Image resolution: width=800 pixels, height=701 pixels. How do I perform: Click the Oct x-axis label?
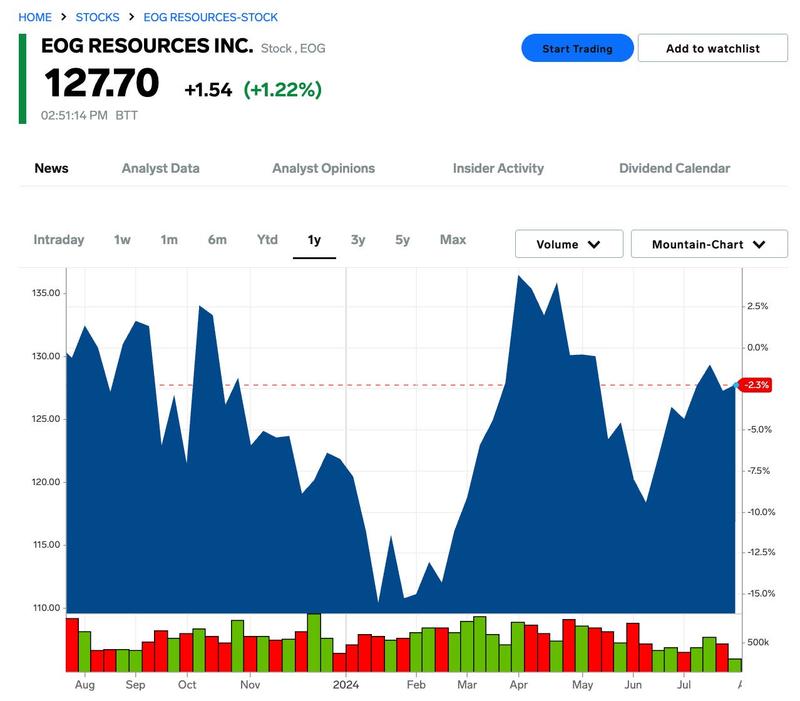(187, 685)
